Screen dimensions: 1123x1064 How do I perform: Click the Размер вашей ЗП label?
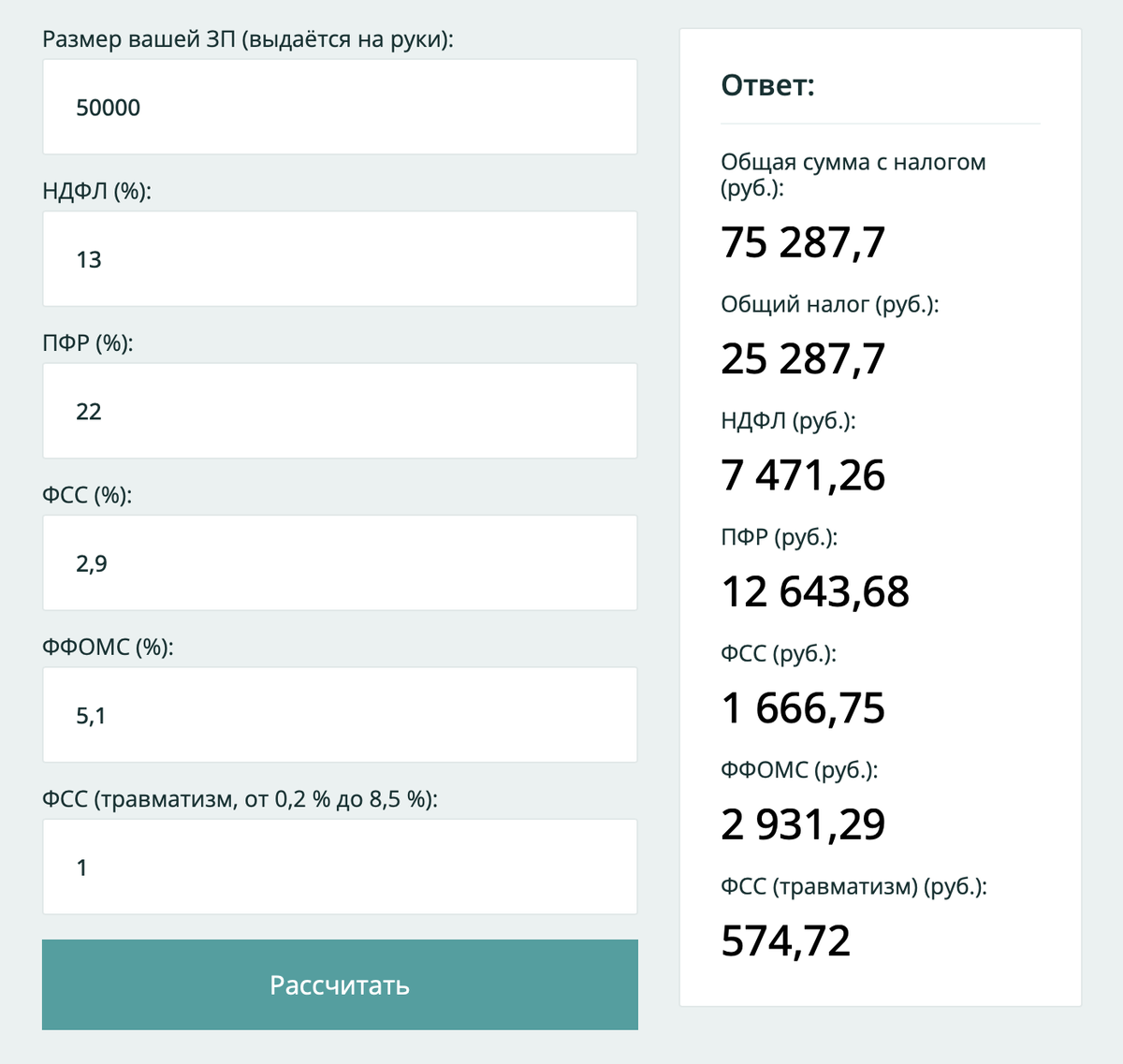(248, 39)
